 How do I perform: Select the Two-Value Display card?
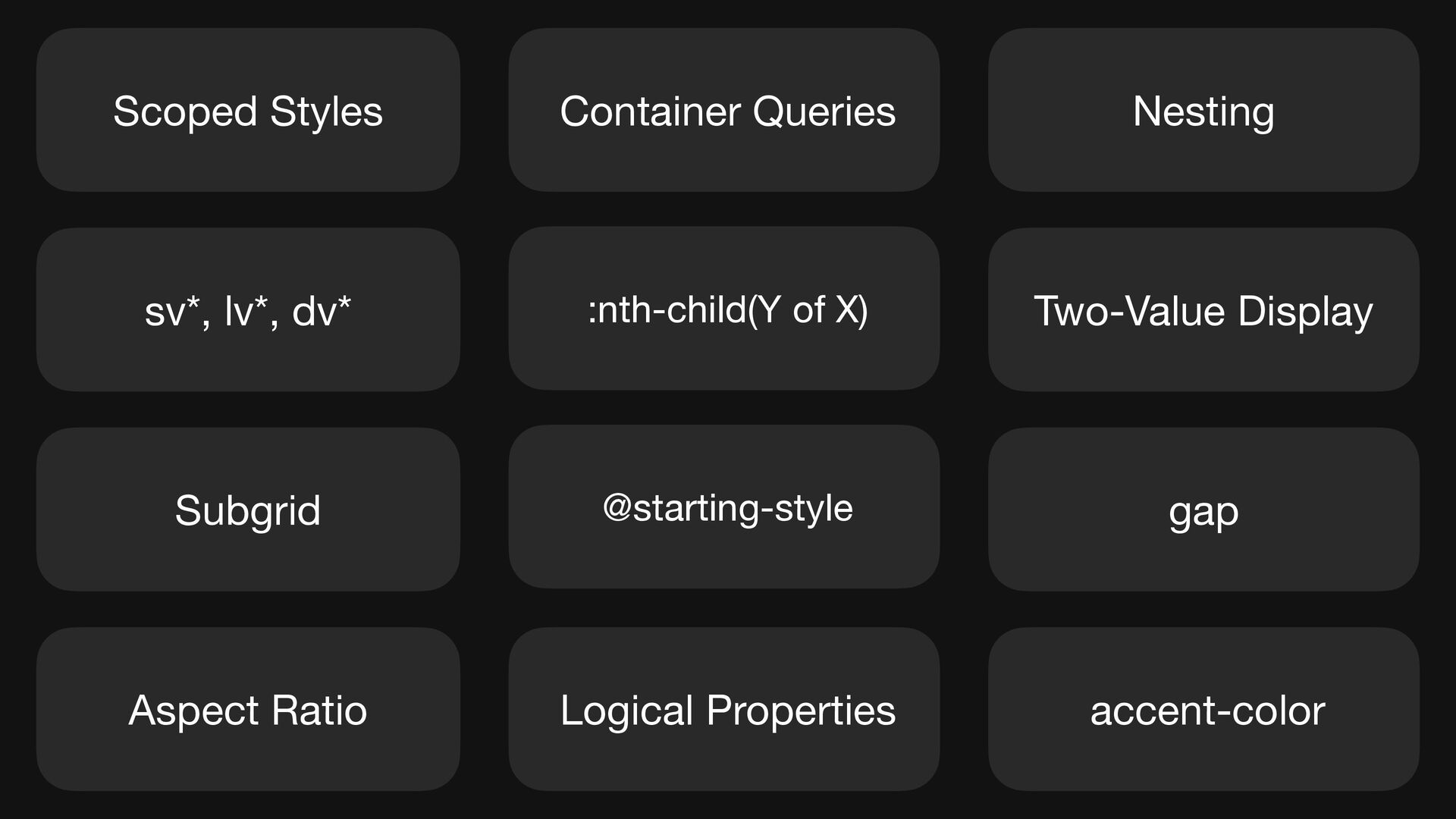(x=1203, y=309)
